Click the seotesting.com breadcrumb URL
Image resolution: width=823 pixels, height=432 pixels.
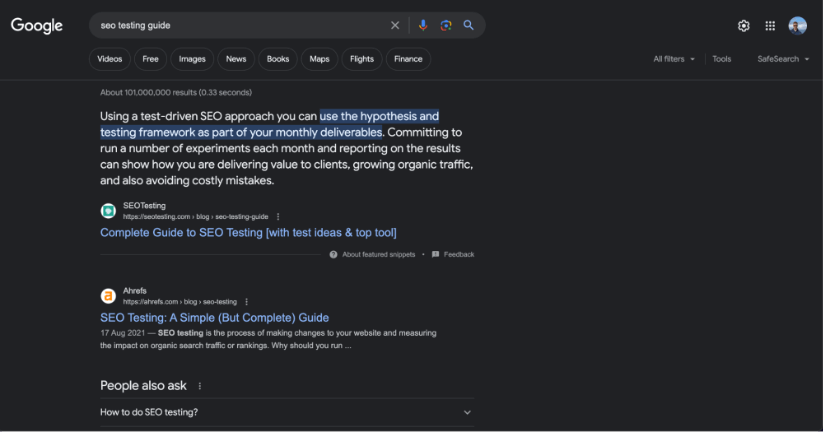(195, 217)
